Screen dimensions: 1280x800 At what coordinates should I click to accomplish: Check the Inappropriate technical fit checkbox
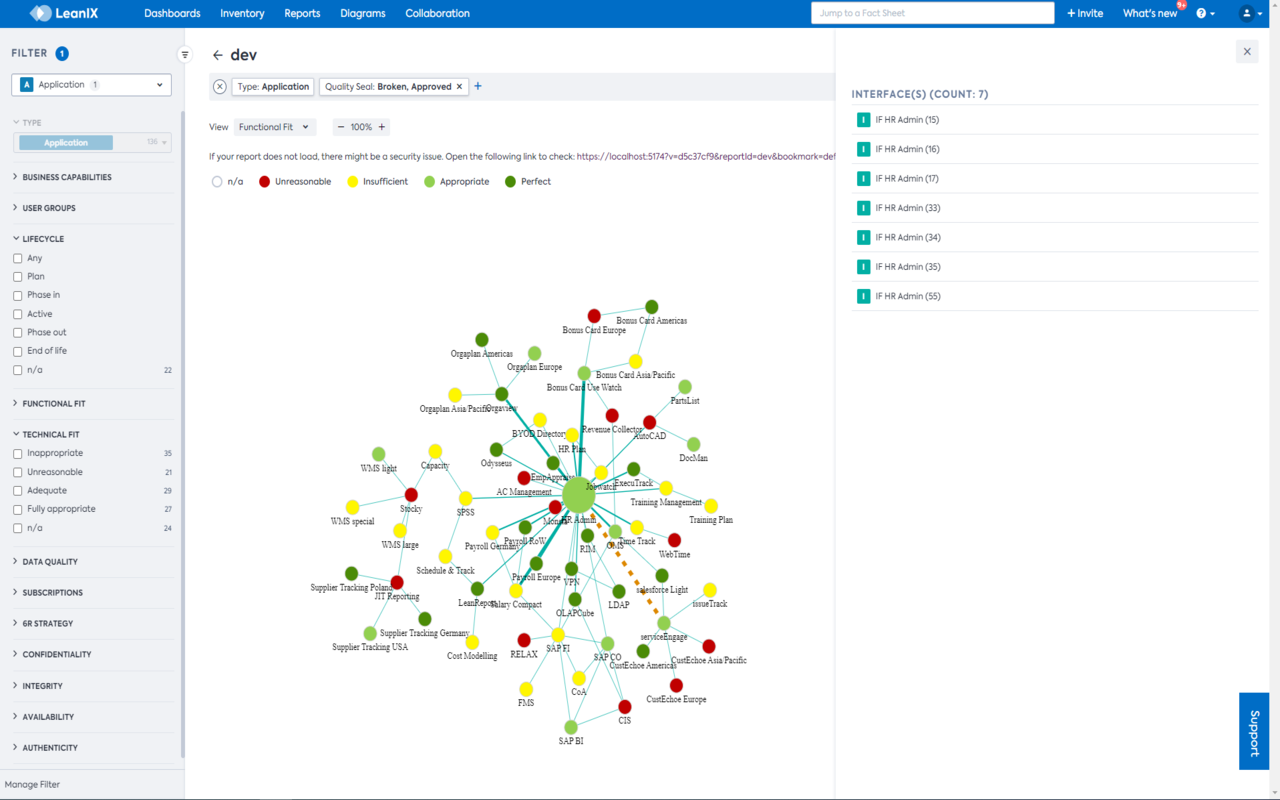click(x=17, y=453)
